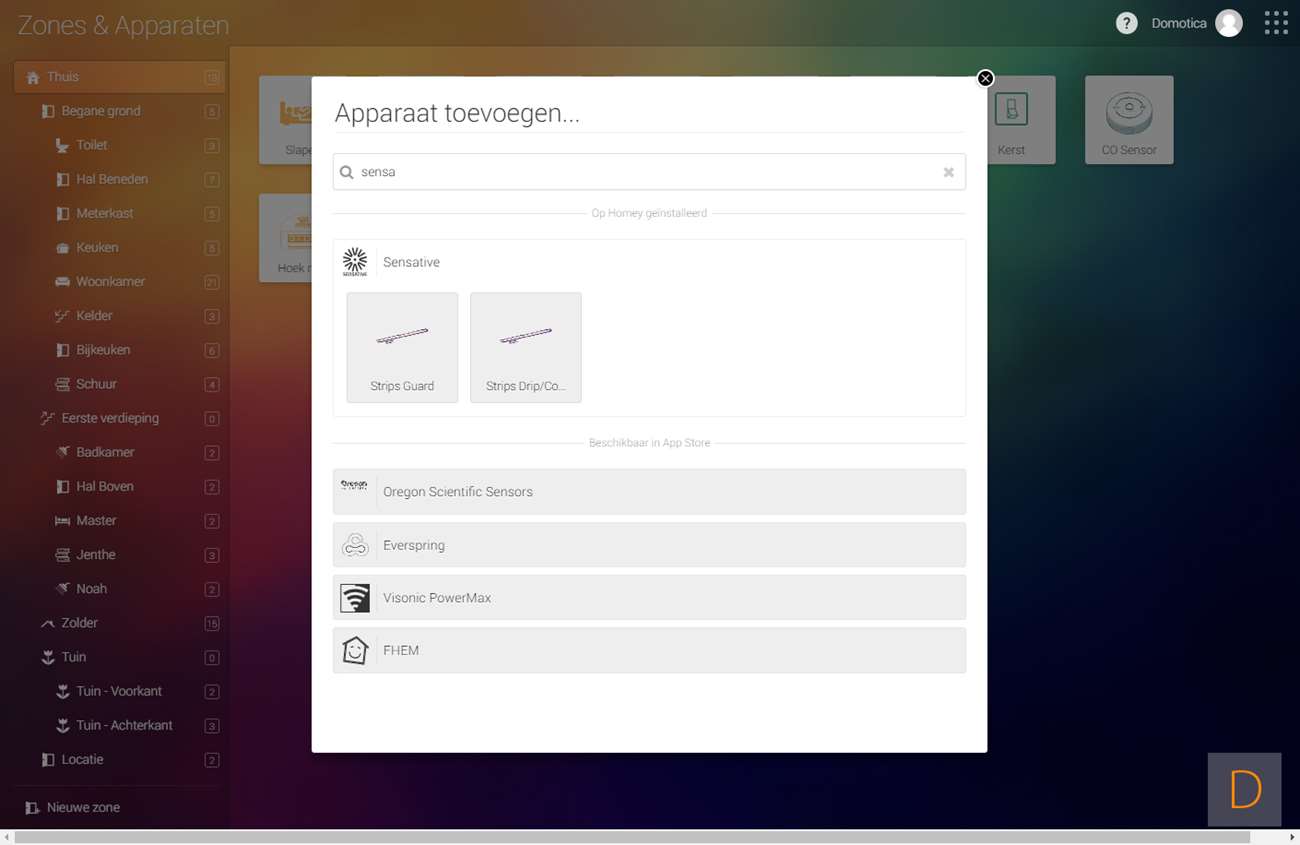1300x845 pixels.
Task: Click the Thuis home icon
Action: click(33, 77)
